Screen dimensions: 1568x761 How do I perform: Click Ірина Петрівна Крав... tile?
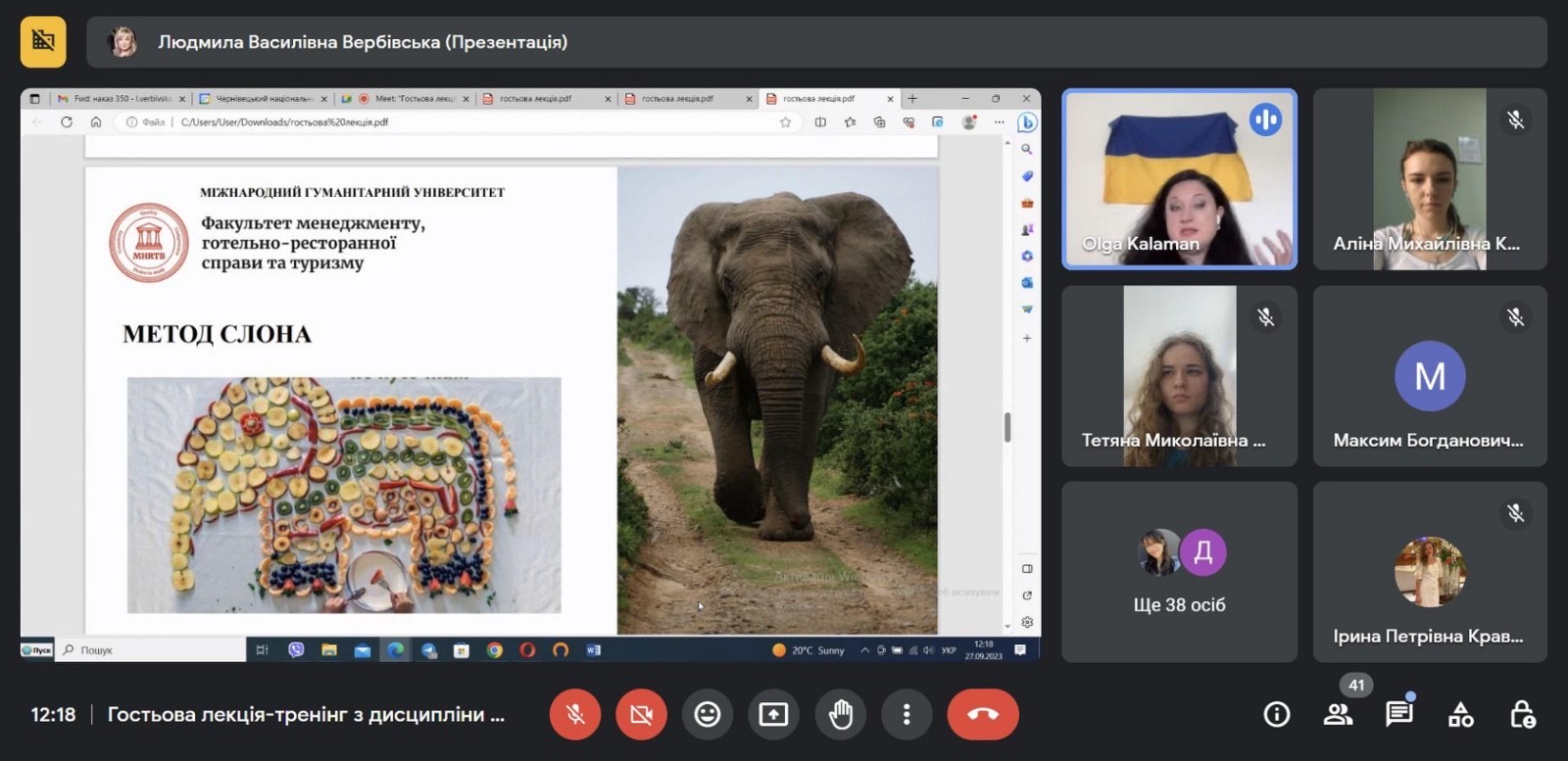tap(1430, 572)
